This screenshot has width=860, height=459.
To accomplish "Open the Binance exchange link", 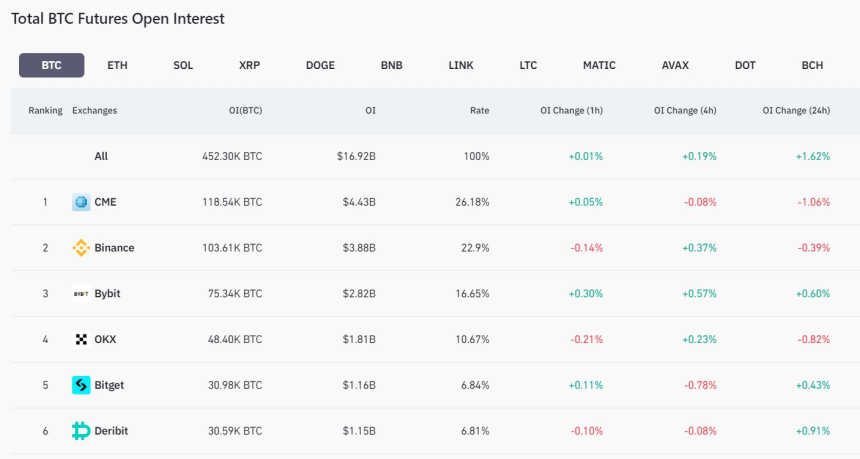I will coord(114,248).
